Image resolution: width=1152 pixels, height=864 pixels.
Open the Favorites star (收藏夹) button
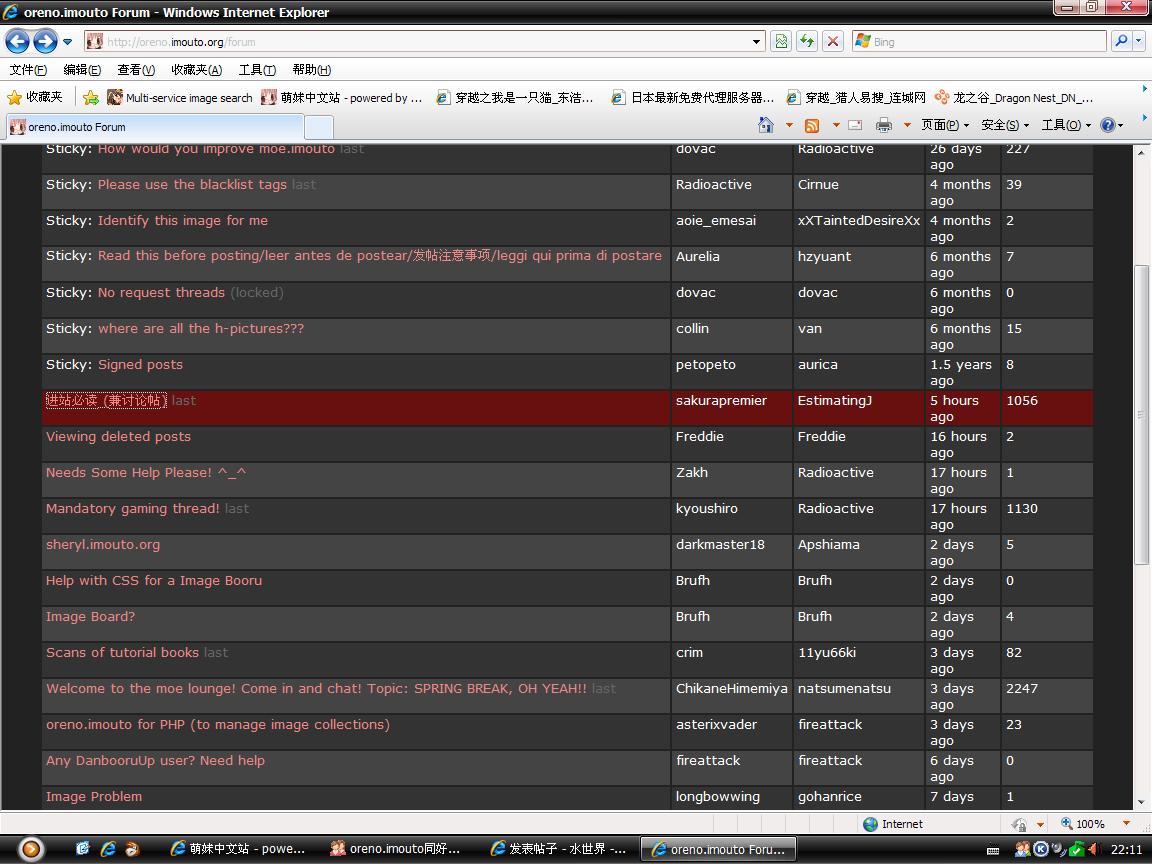[x=35, y=97]
